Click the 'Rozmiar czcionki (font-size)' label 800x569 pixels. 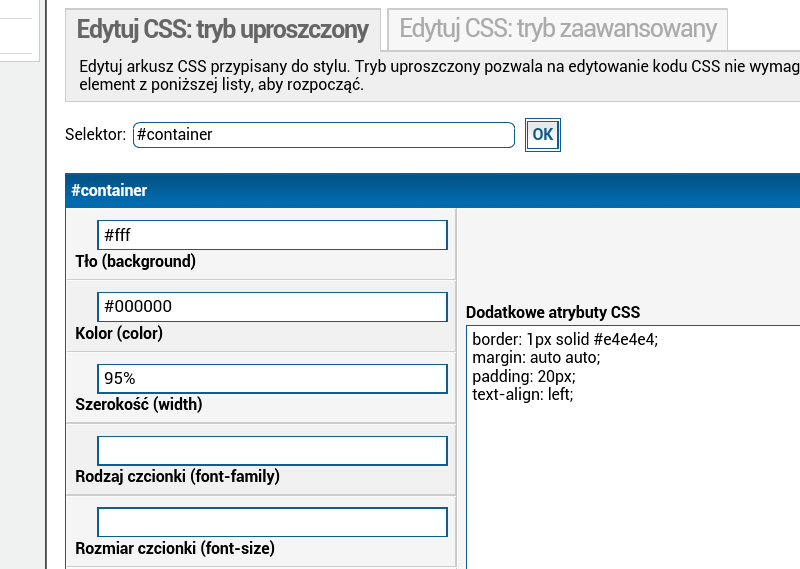tap(175, 548)
